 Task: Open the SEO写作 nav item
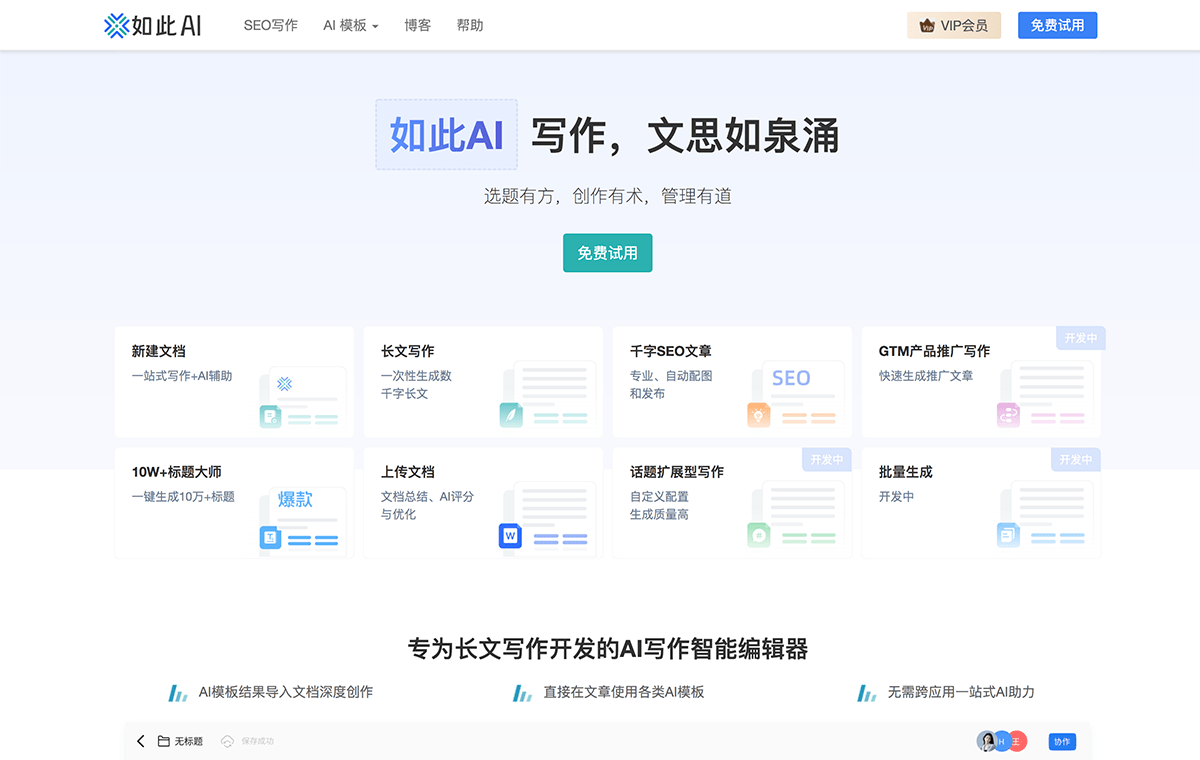pos(270,26)
